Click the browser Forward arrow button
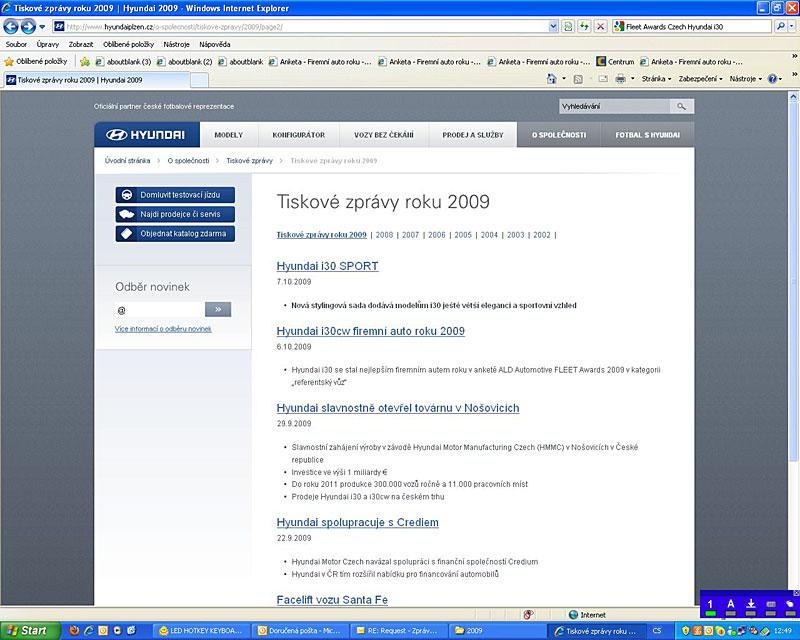The height and width of the screenshot is (640, 800). pyautogui.click(x=28, y=26)
